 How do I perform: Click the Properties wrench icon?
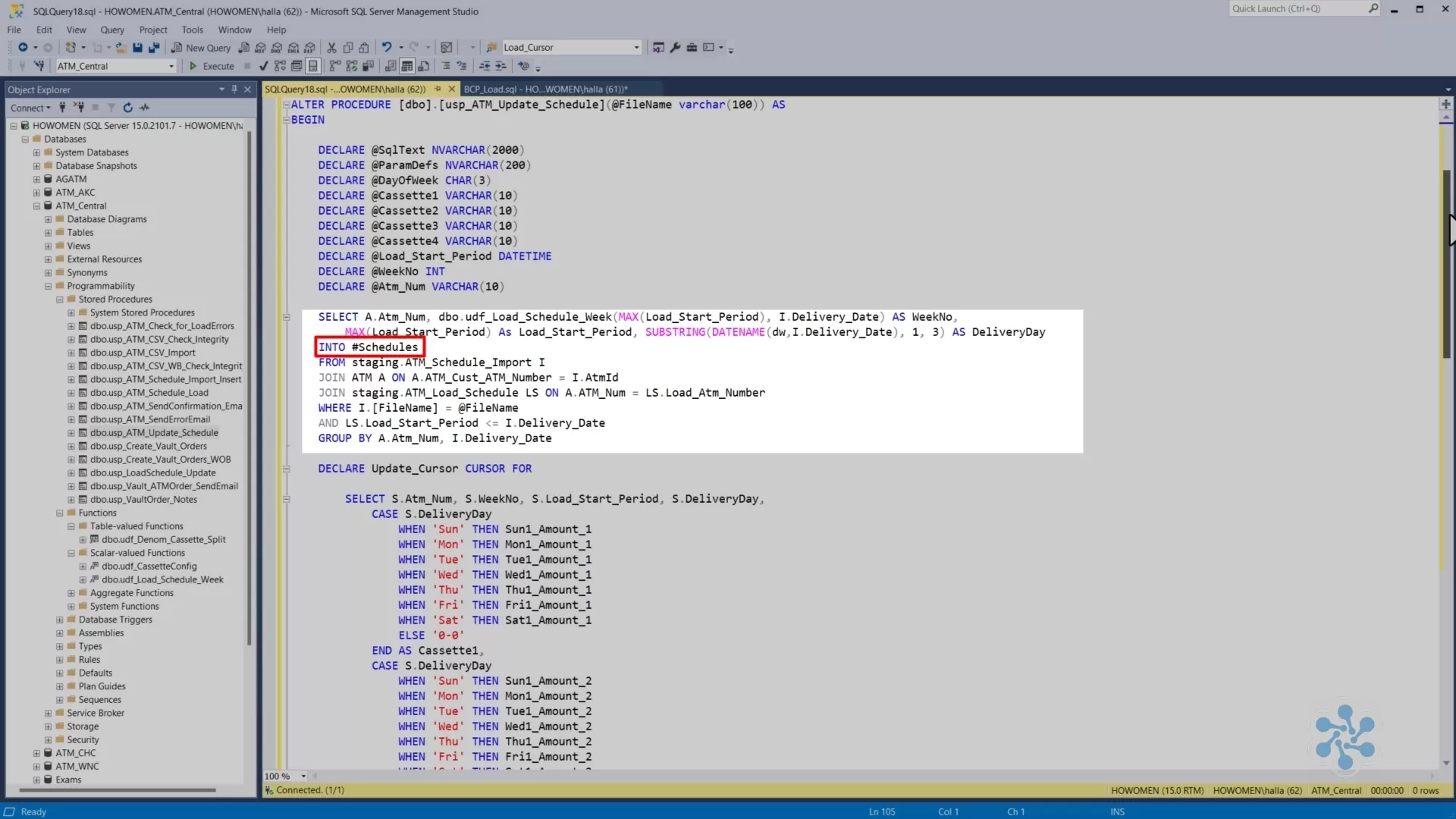tap(675, 47)
